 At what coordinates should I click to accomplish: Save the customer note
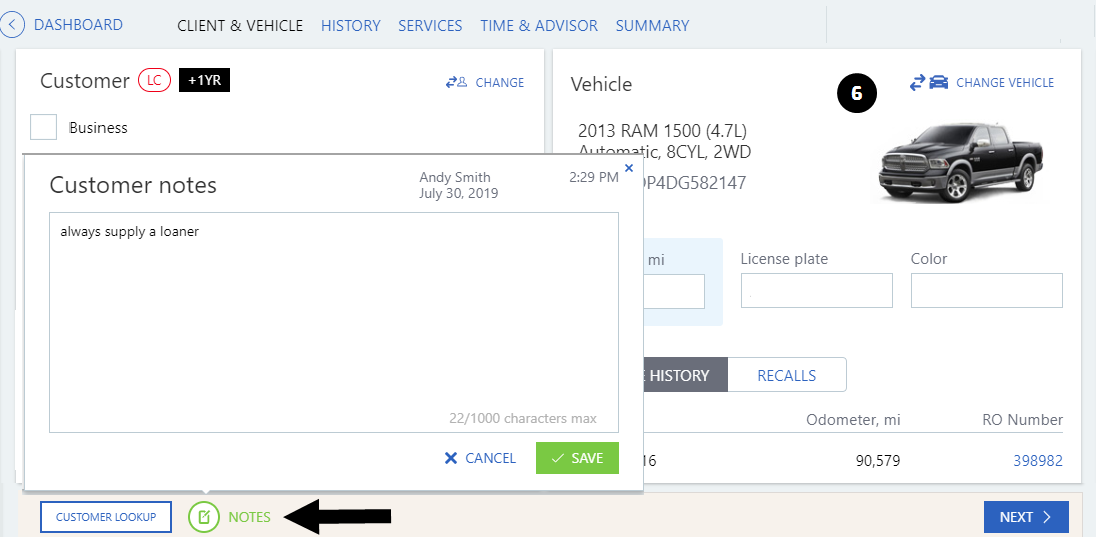pos(577,458)
